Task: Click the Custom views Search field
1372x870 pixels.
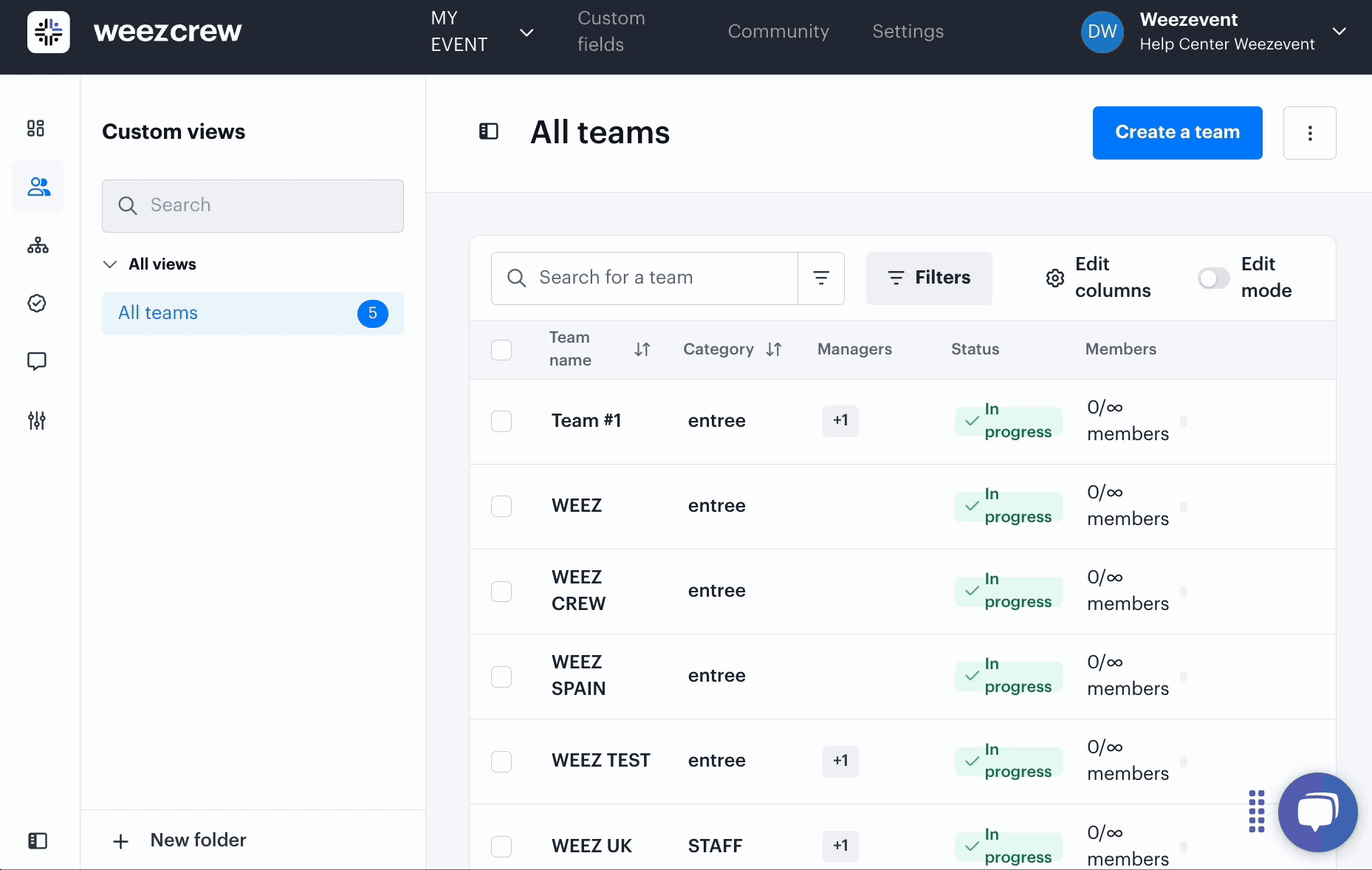Action: point(253,206)
